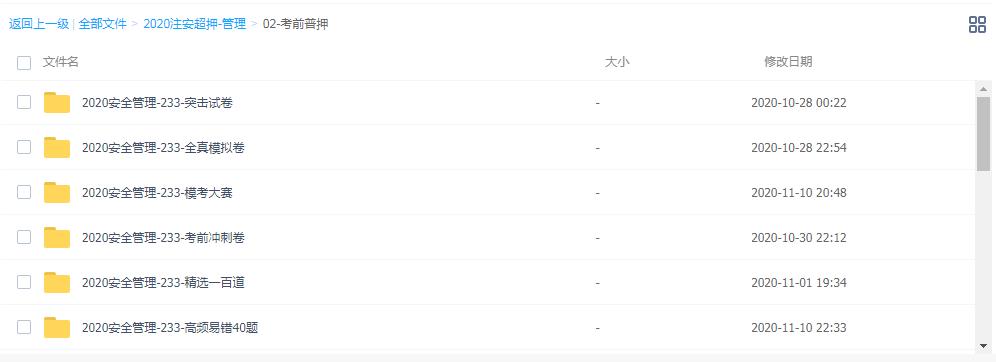The height and width of the screenshot is (362, 996).
Task: Click the scrollbar up arrow
Action: (983, 89)
